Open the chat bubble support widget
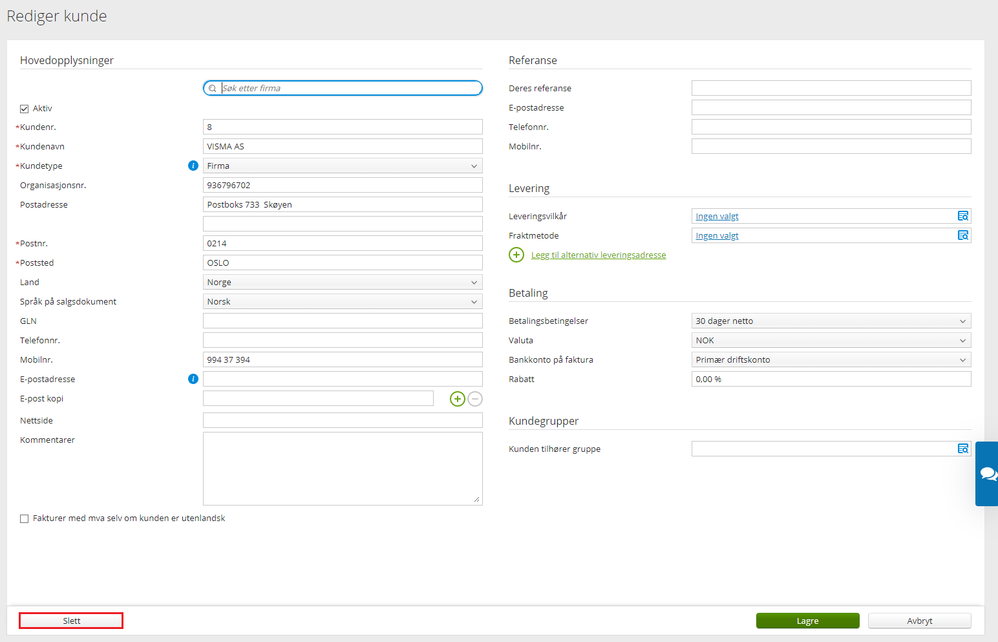Viewport: 998px width, 642px height. pyautogui.click(x=987, y=473)
